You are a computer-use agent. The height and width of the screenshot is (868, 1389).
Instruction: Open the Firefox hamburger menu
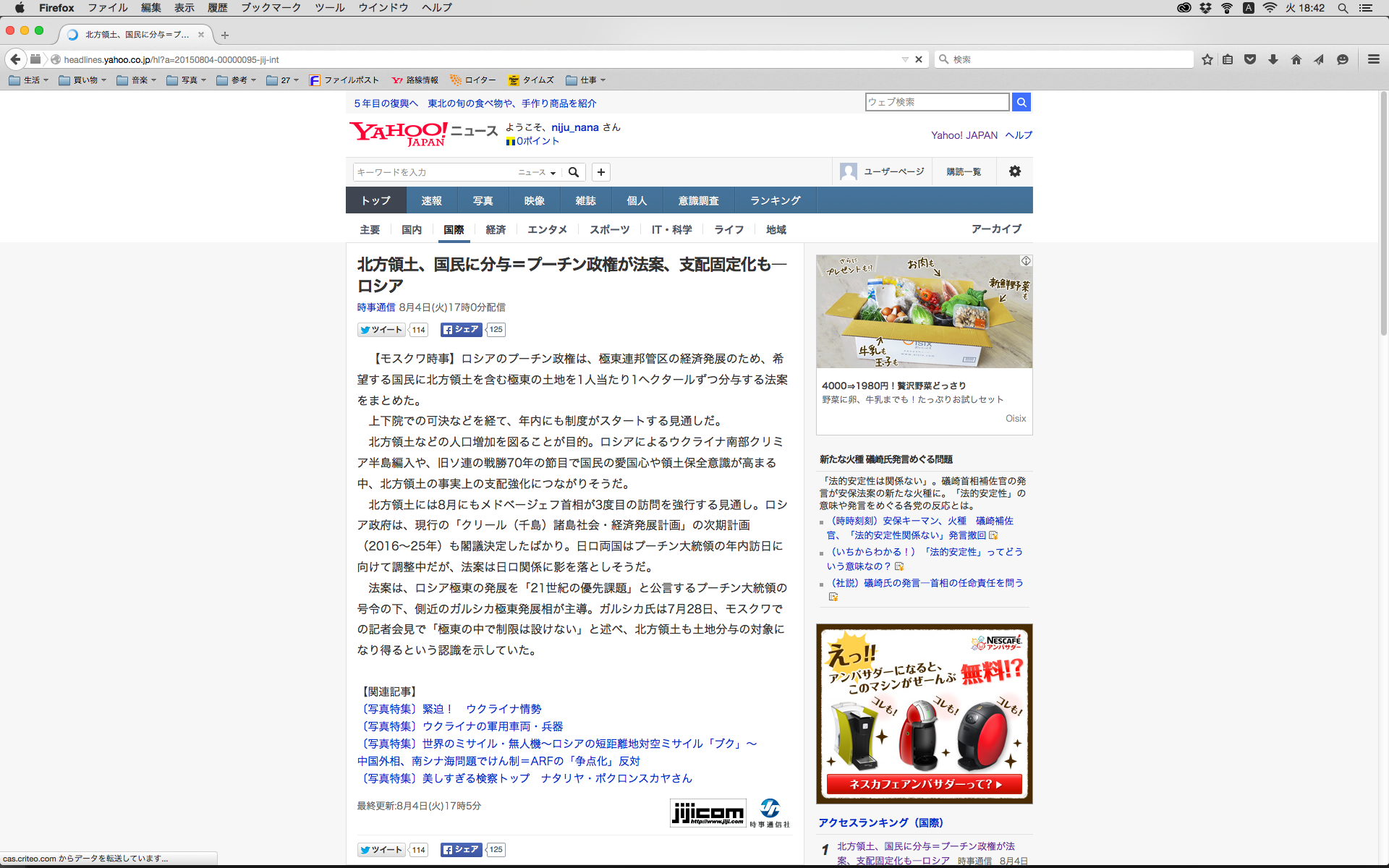[1373, 59]
